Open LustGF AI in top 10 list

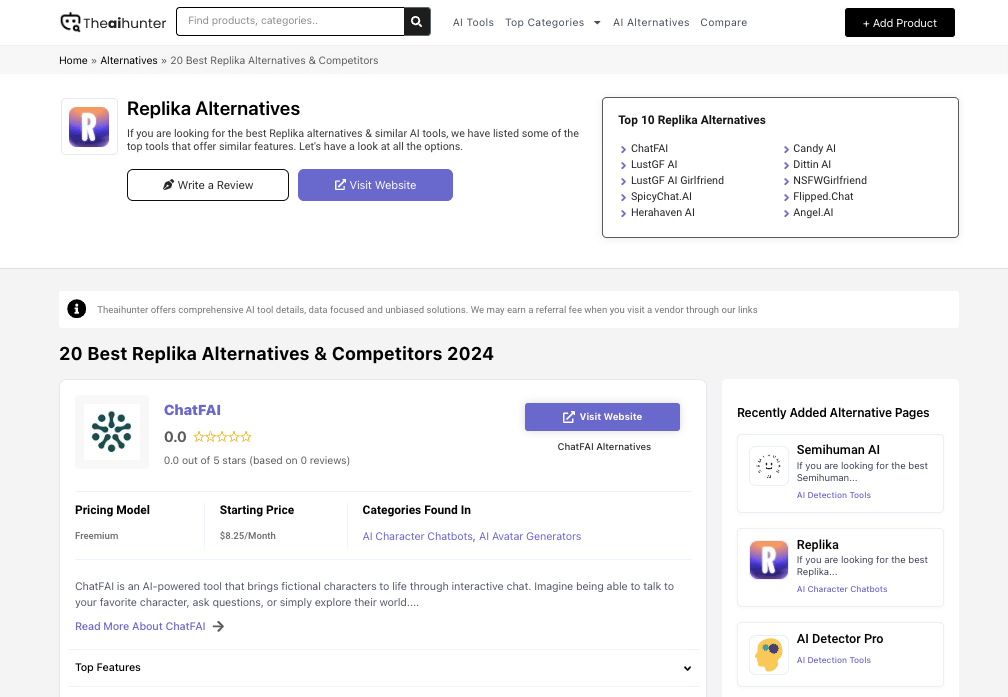(x=654, y=165)
